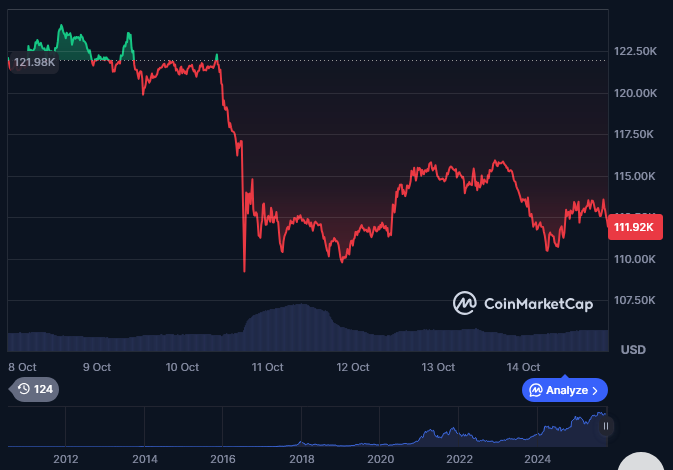The width and height of the screenshot is (673, 470).
Task: Click the CoinMarketCap logo watermark
Action: click(x=522, y=303)
